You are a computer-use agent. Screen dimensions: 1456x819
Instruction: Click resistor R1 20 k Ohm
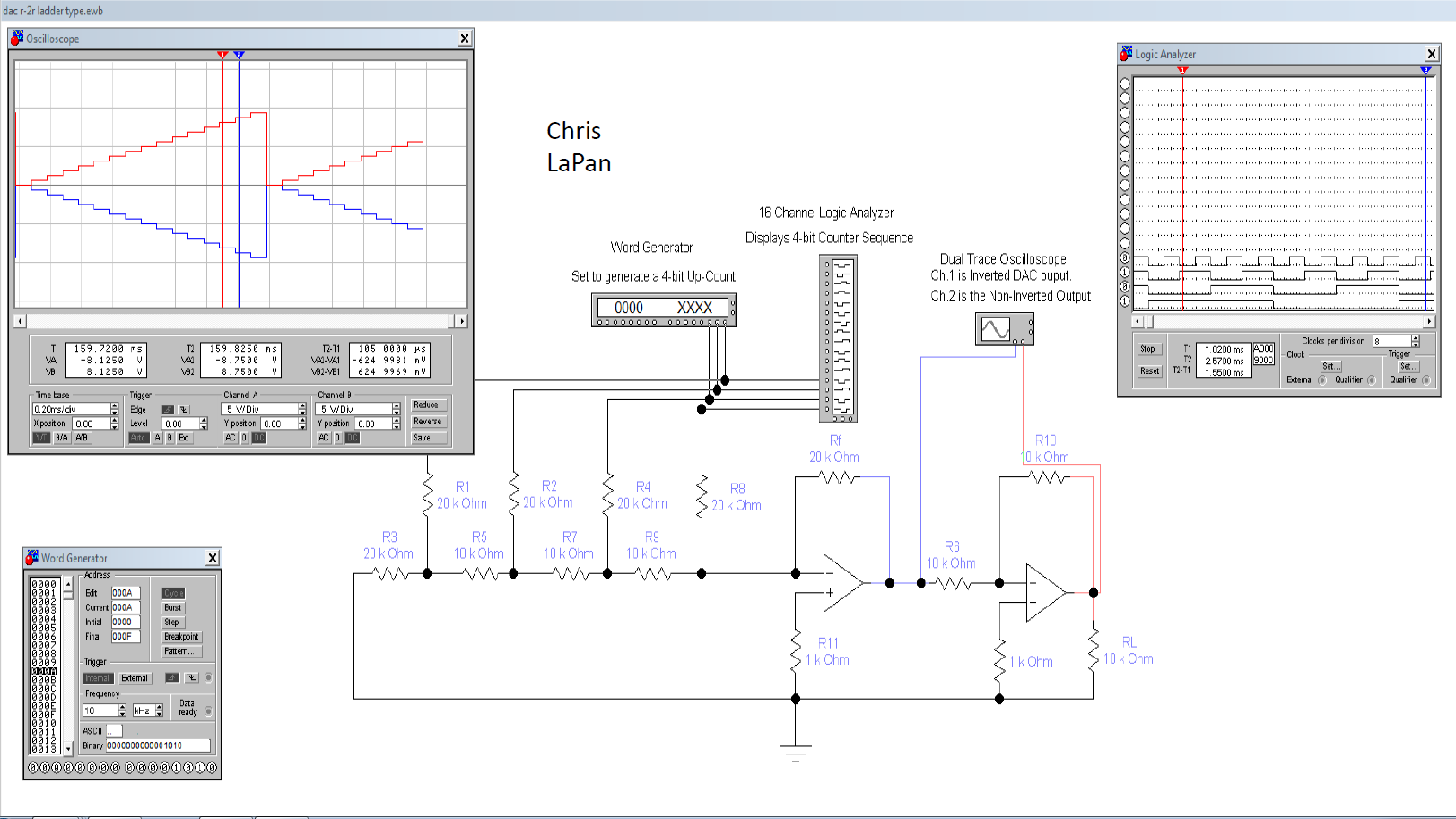tap(428, 493)
